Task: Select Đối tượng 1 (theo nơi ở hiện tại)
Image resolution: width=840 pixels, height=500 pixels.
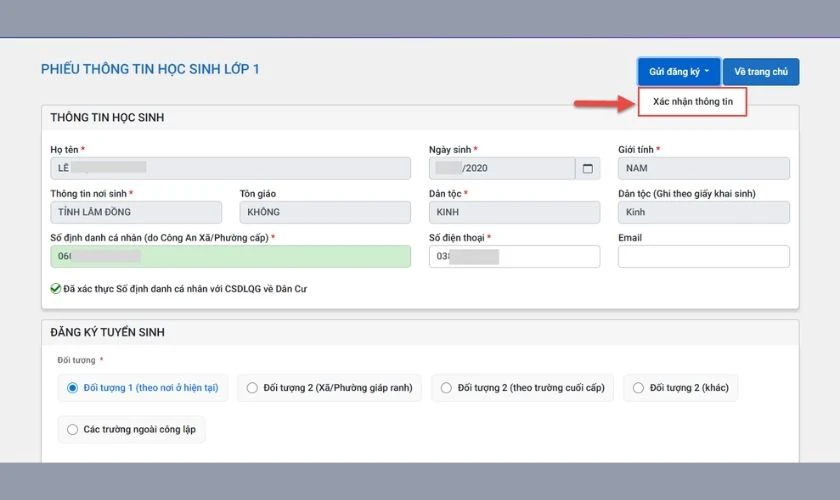Action: [143, 387]
